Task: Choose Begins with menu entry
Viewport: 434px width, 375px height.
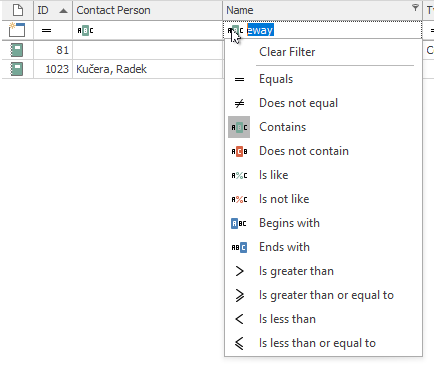Action: tap(289, 223)
